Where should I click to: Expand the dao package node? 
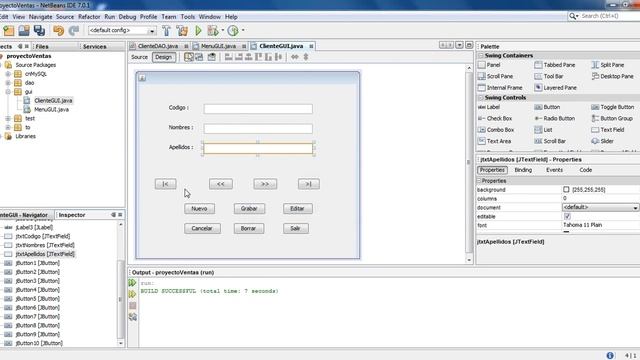tap(8, 83)
